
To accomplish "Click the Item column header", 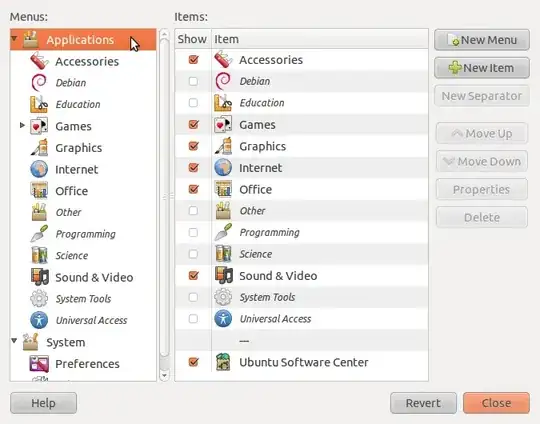I will pyautogui.click(x=320, y=39).
